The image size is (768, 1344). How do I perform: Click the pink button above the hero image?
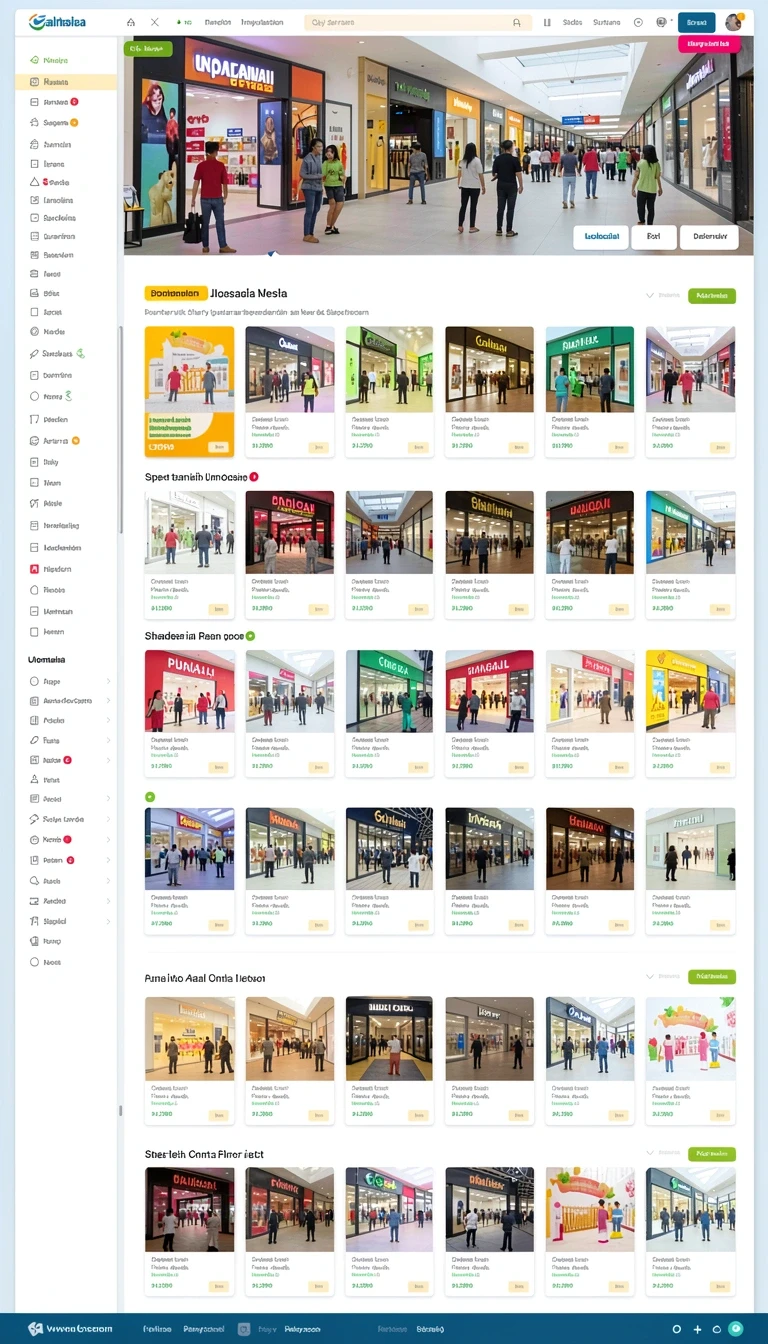[709, 44]
